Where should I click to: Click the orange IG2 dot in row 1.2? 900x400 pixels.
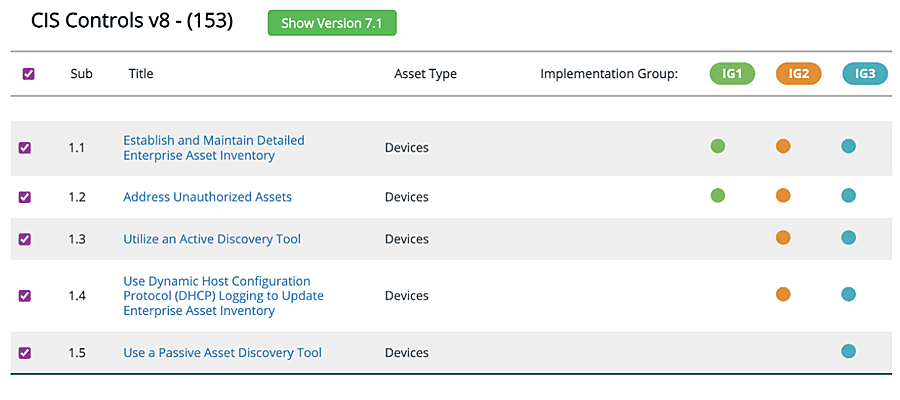783,196
